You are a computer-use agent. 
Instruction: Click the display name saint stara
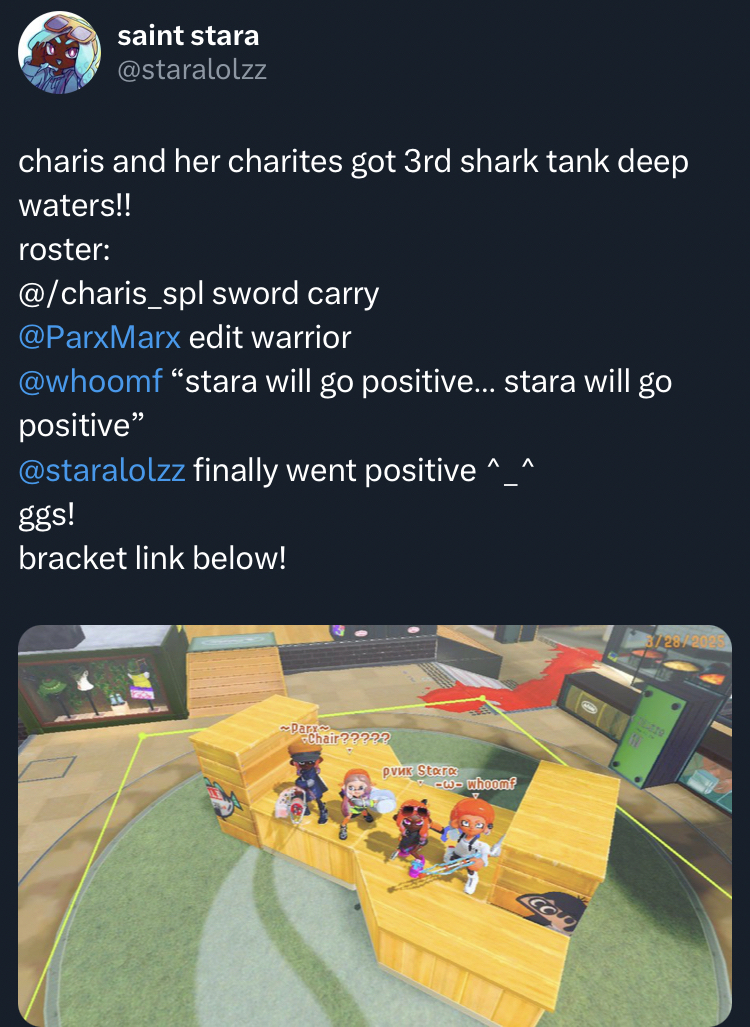coord(188,35)
